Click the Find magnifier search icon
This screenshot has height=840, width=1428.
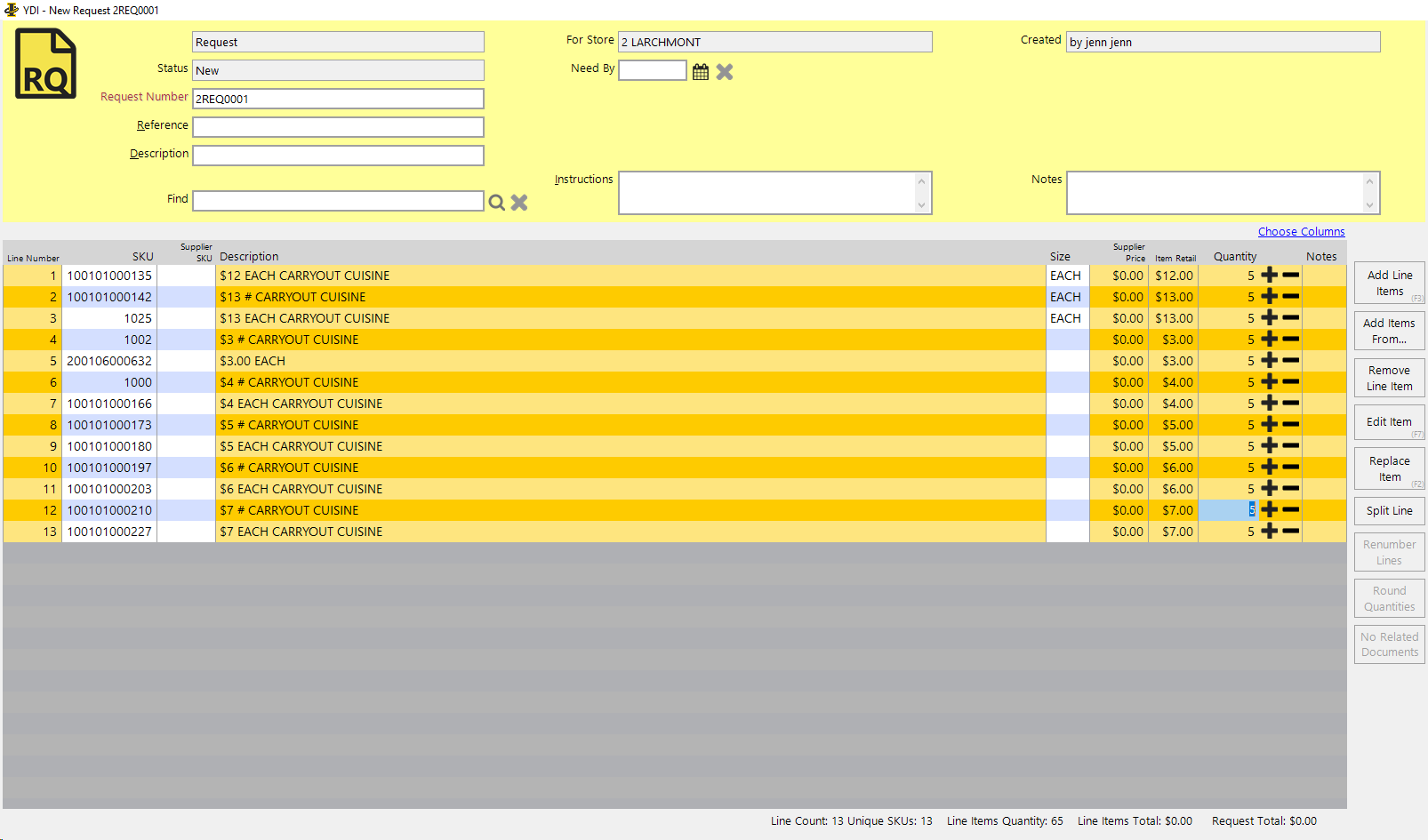tap(497, 203)
